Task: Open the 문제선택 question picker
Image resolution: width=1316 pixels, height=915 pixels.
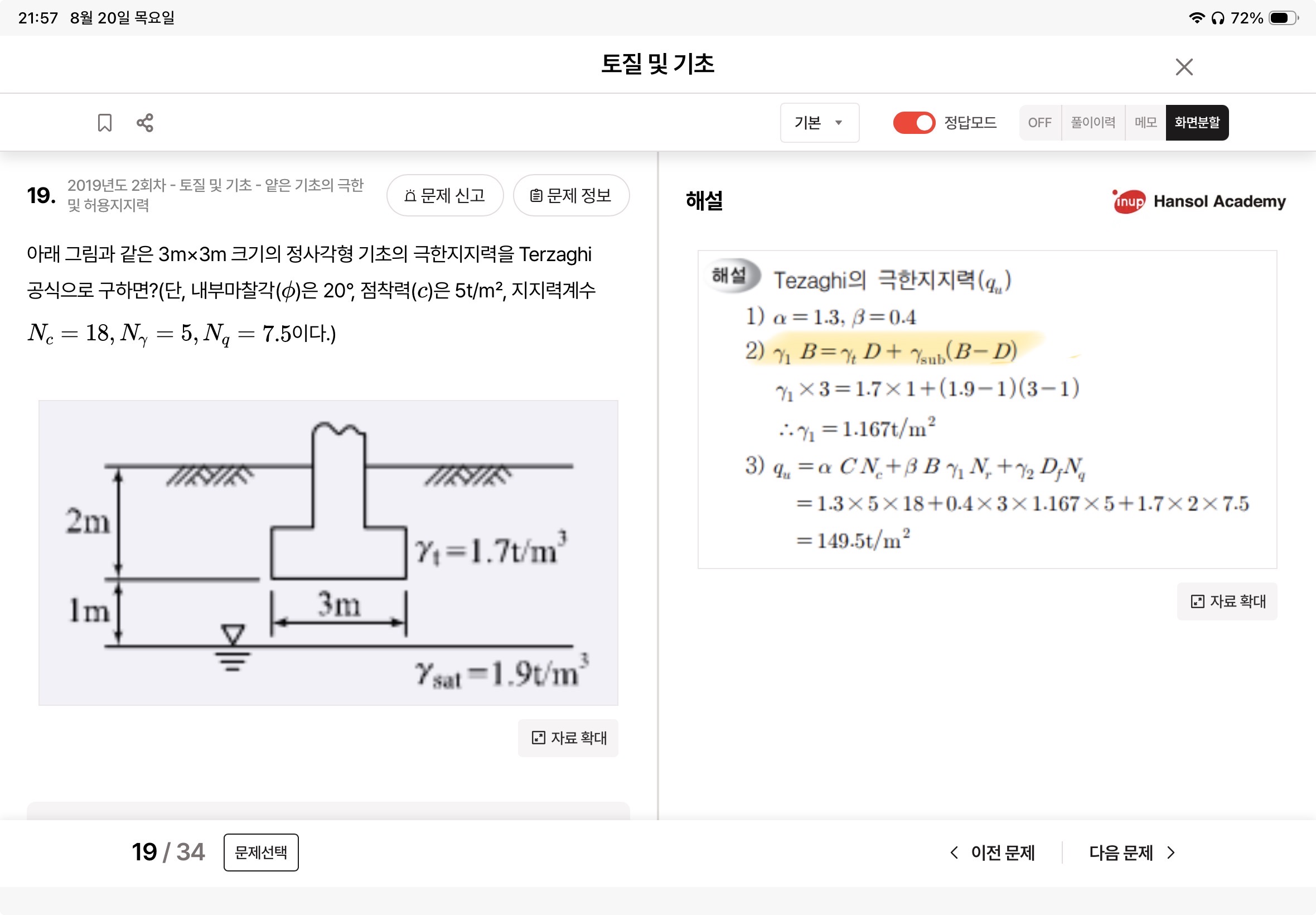Action: click(260, 853)
